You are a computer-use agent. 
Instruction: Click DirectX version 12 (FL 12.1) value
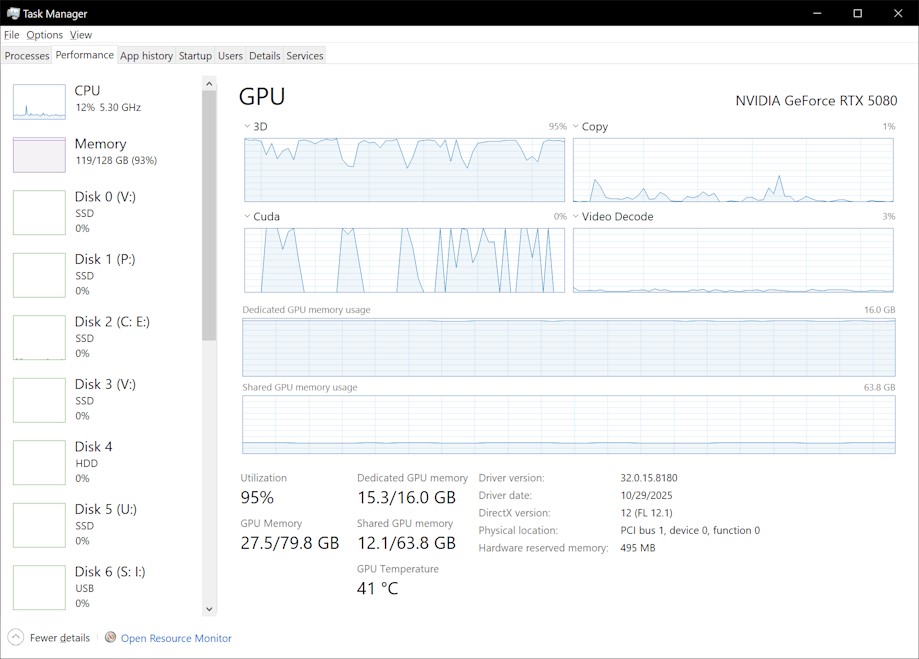tap(646, 513)
